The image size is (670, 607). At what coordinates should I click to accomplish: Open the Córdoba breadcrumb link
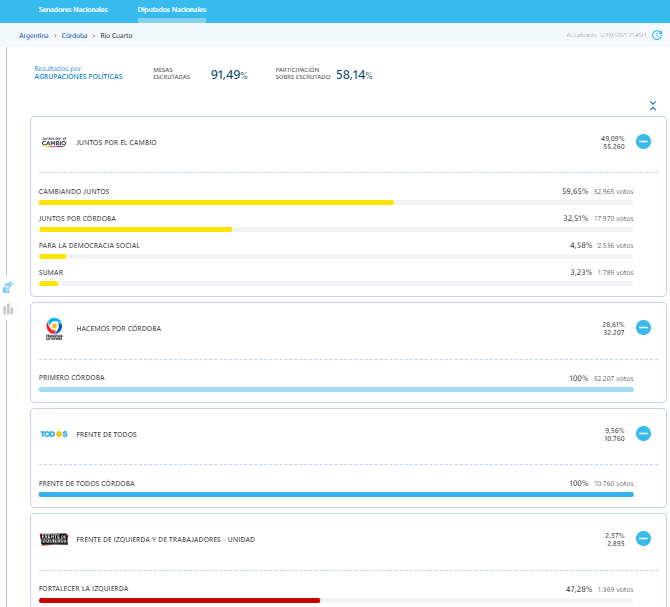74,35
